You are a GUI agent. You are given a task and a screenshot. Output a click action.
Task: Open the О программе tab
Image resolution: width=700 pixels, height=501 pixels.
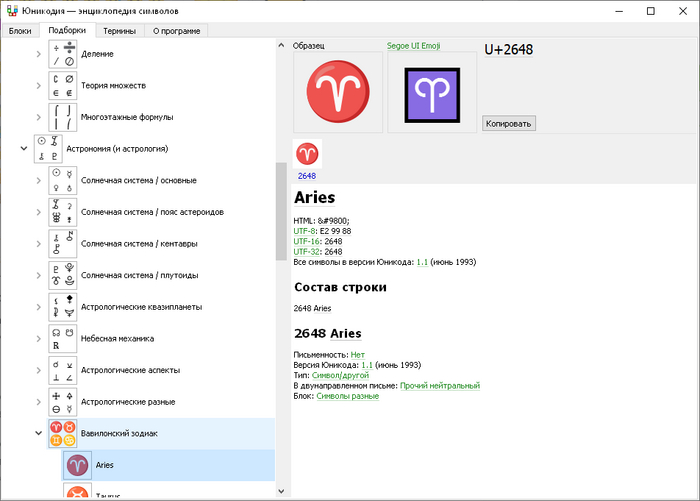pyautogui.click(x=177, y=31)
